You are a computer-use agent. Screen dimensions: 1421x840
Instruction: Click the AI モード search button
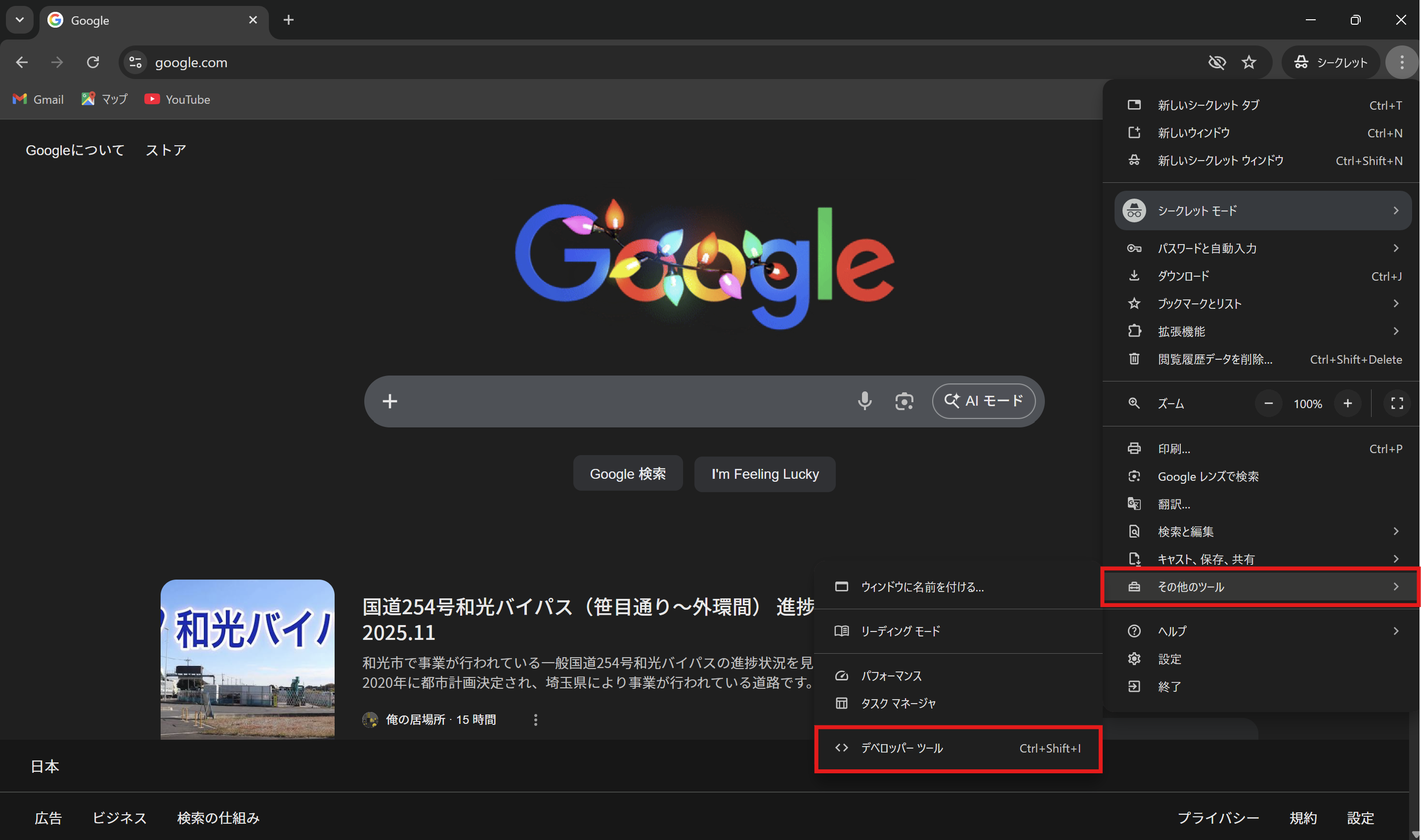(984, 401)
